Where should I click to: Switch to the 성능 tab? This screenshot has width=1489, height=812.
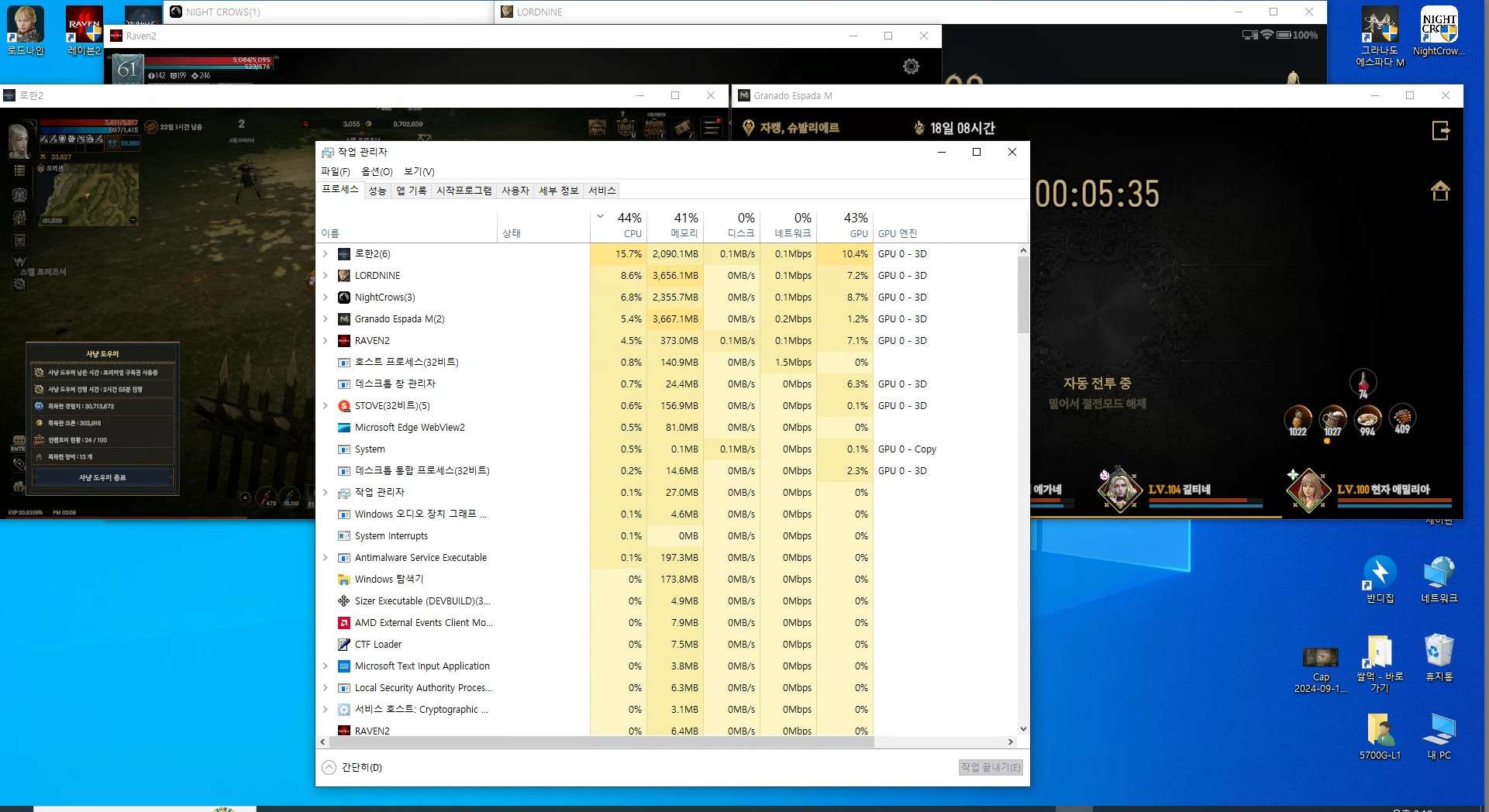click(x=377, y=191)
